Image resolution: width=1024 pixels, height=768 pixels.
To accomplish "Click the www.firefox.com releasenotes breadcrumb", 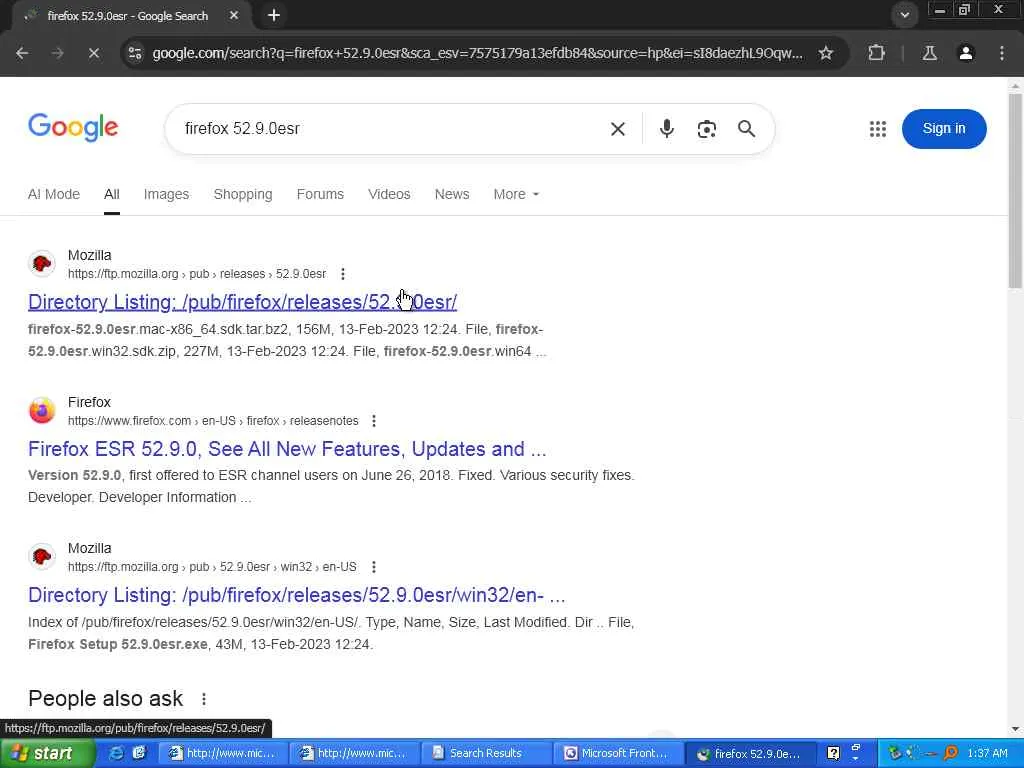I will pyautogui.click(x=213, y=421).
